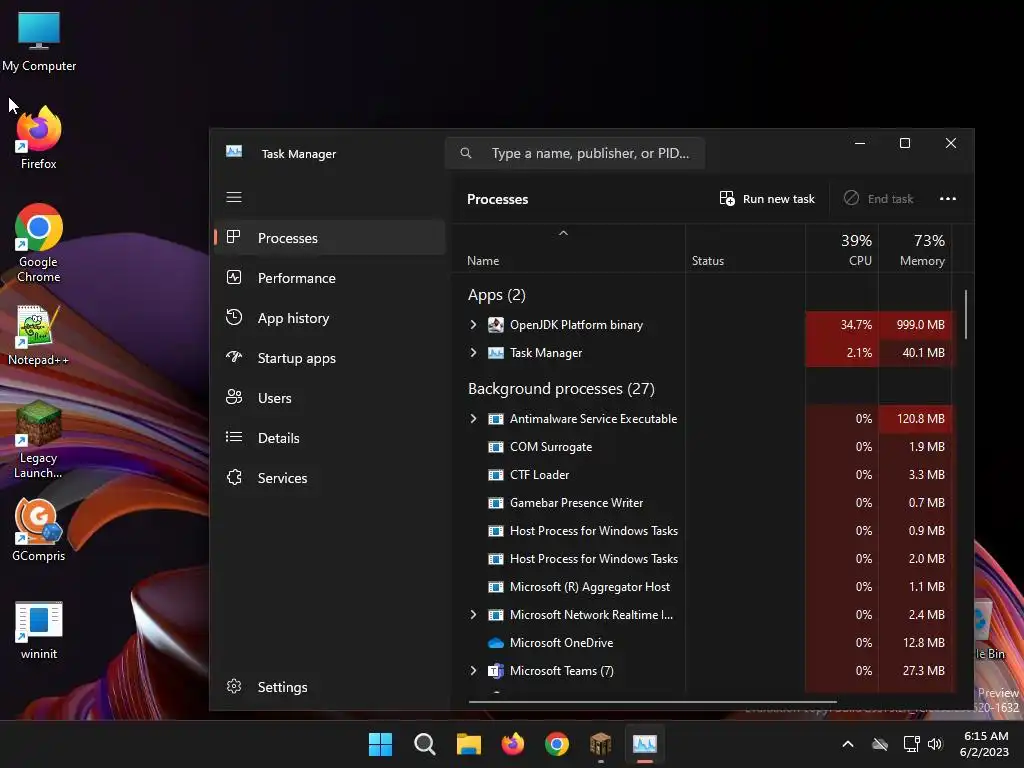Image resolution: width=1024 pixels, height=768 pixels.
Task: Select the GCompris desktop shortcut
Action: (39, 530)
